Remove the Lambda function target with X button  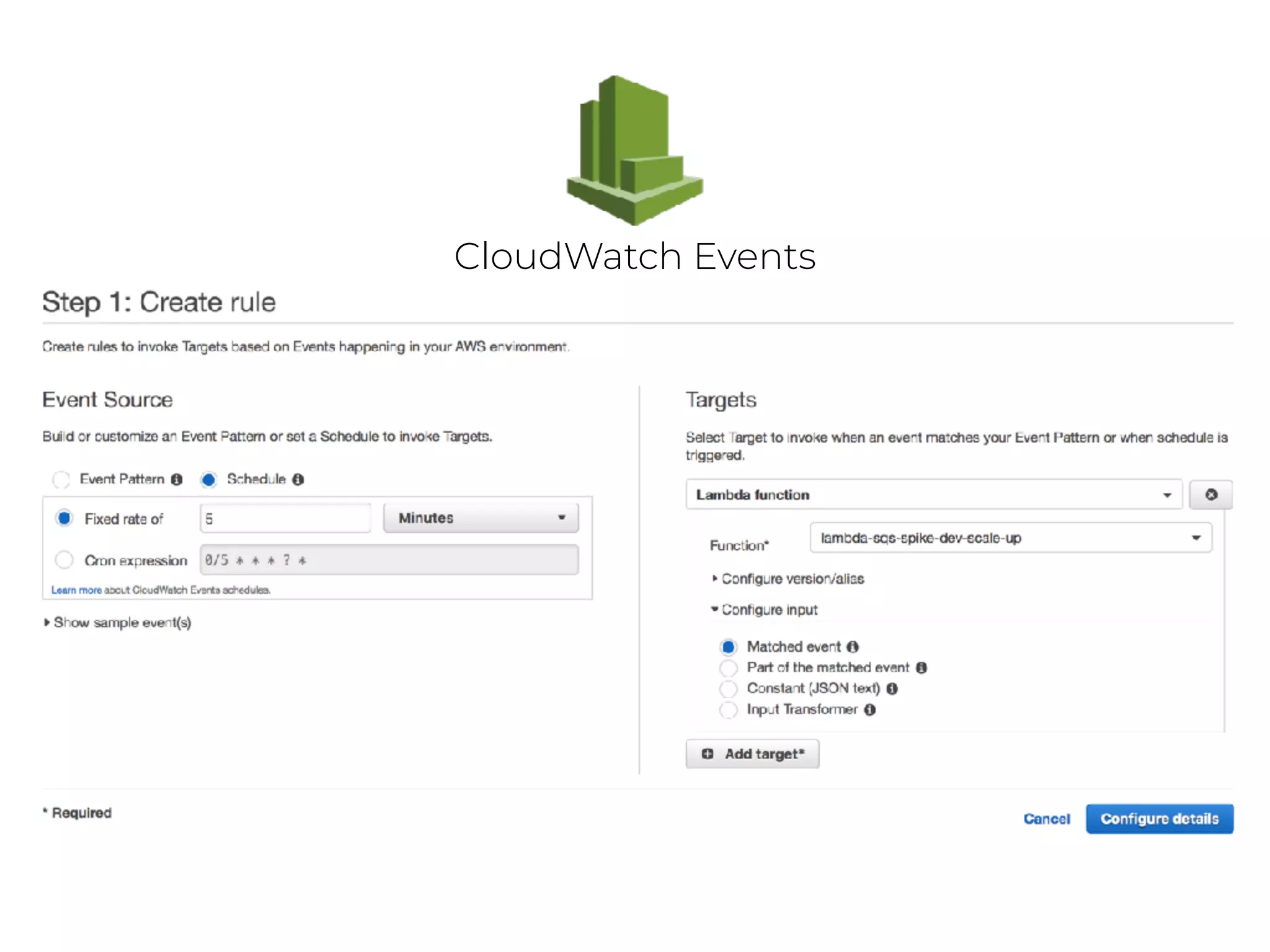(x=1210, y=495)
